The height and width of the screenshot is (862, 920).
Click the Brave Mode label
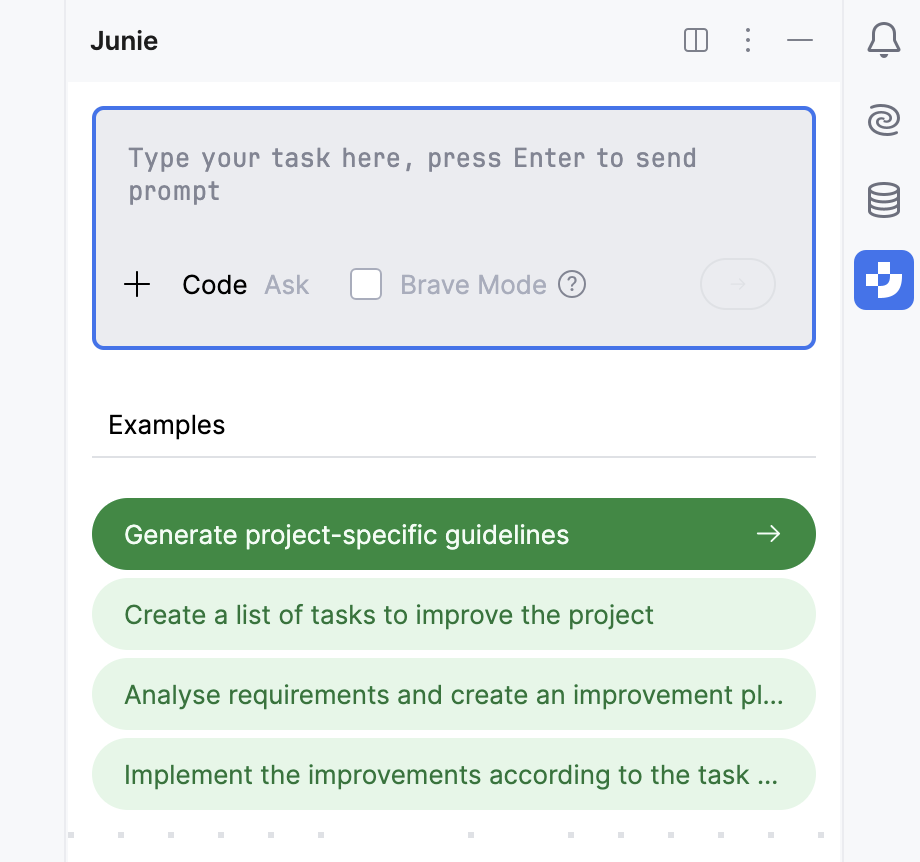point(473,285)
